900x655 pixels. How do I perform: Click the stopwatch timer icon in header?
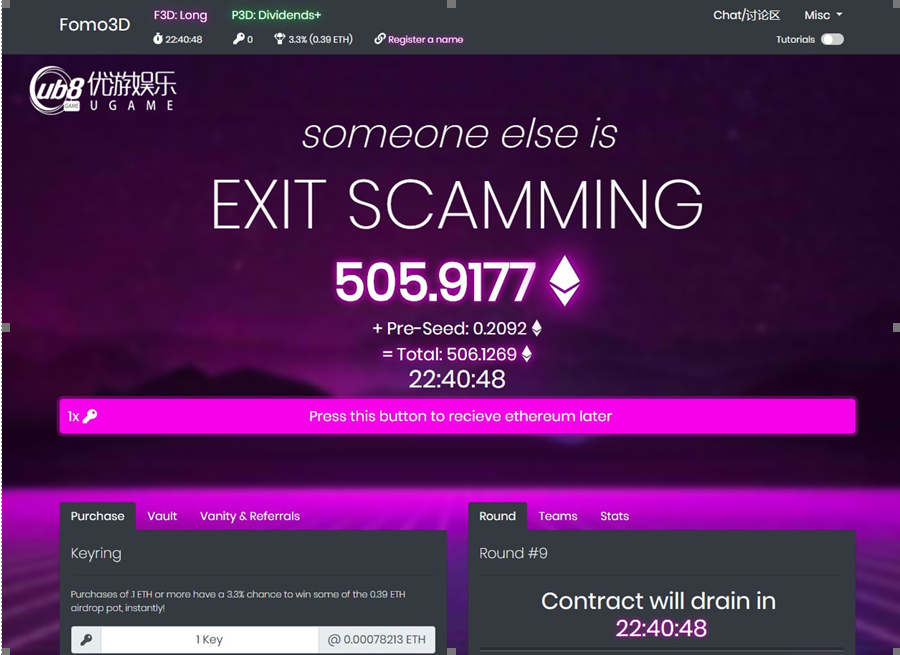[x=158, y=39]
